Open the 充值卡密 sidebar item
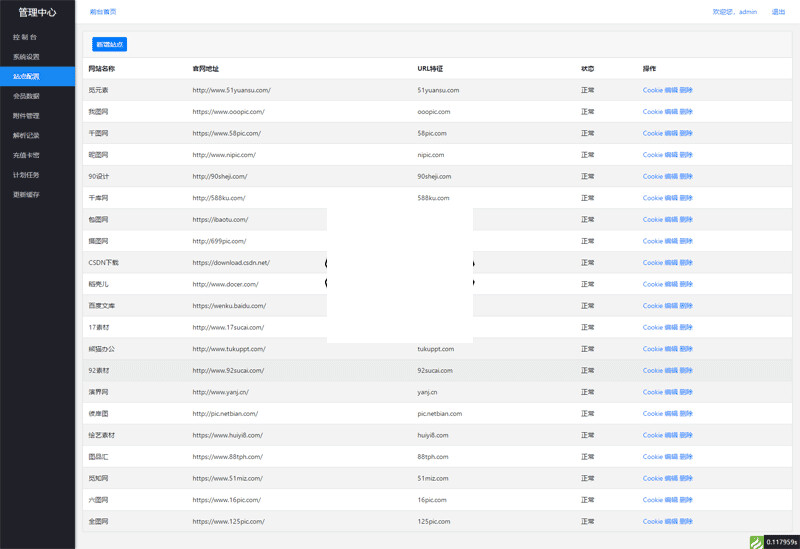This screenshot has height=549, width=800. coord(26,155)
